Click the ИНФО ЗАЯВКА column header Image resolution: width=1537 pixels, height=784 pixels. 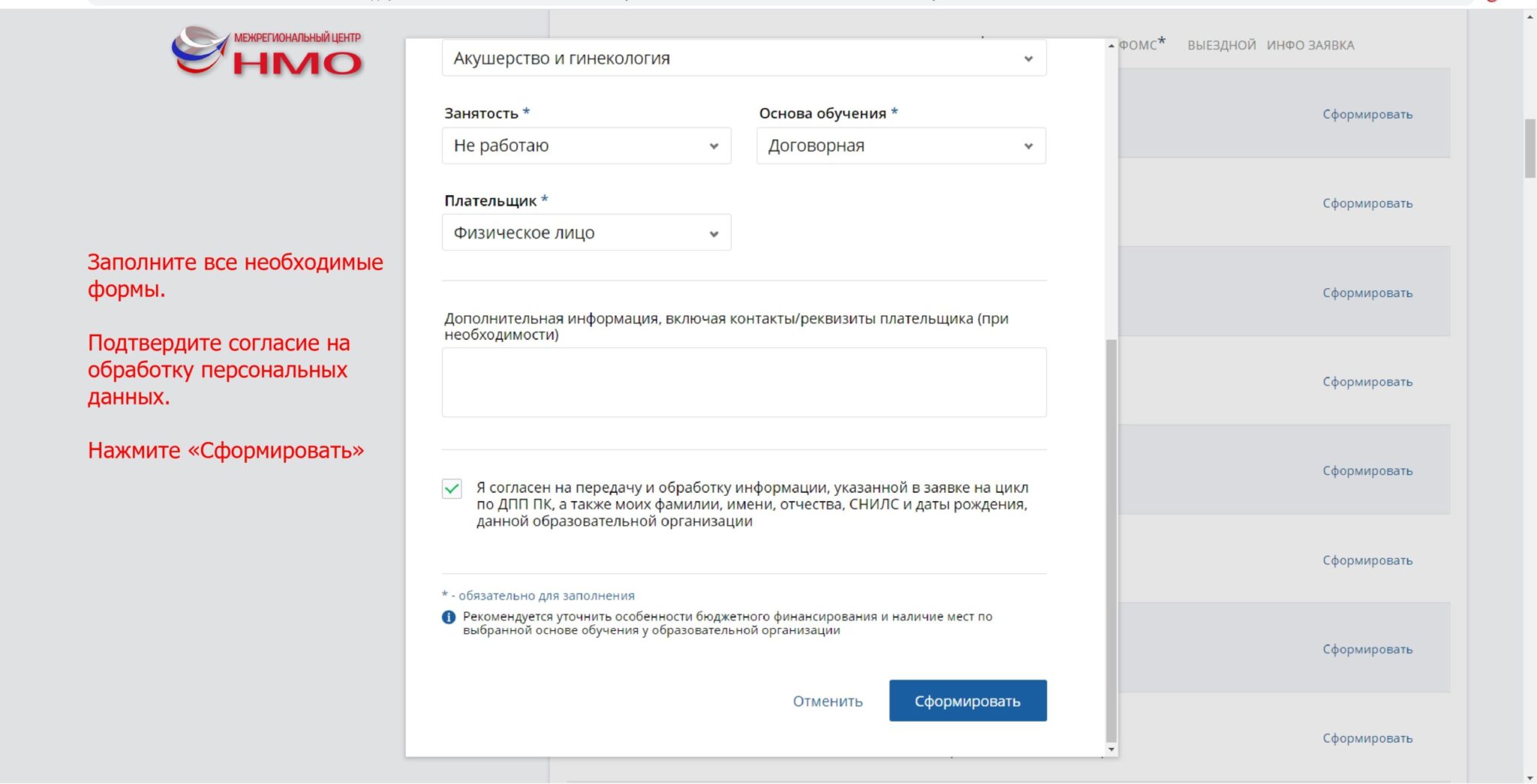pyautogui.click(x=1310, y=45)
